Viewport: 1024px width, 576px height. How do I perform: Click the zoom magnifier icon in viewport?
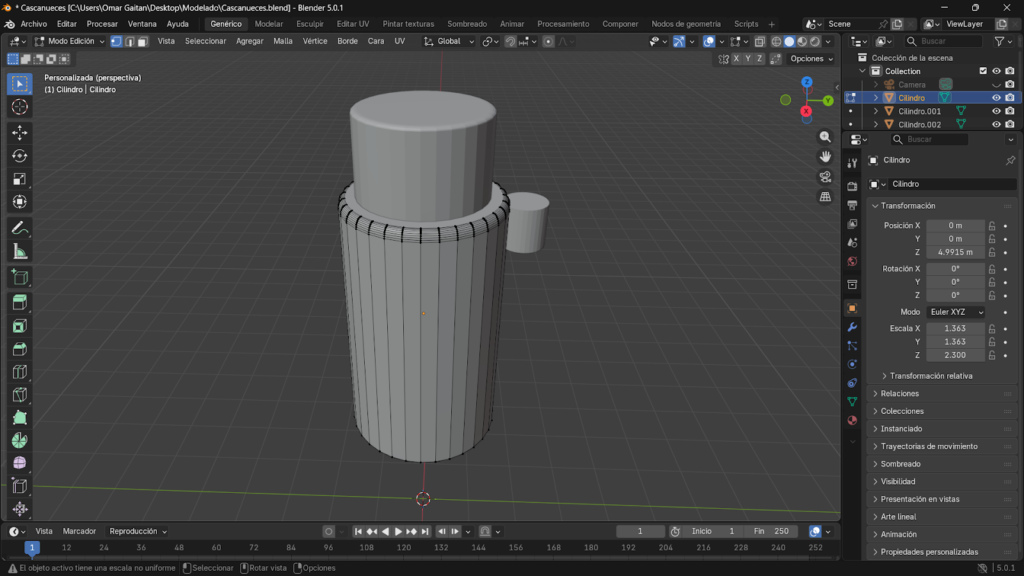pos(825,137)
